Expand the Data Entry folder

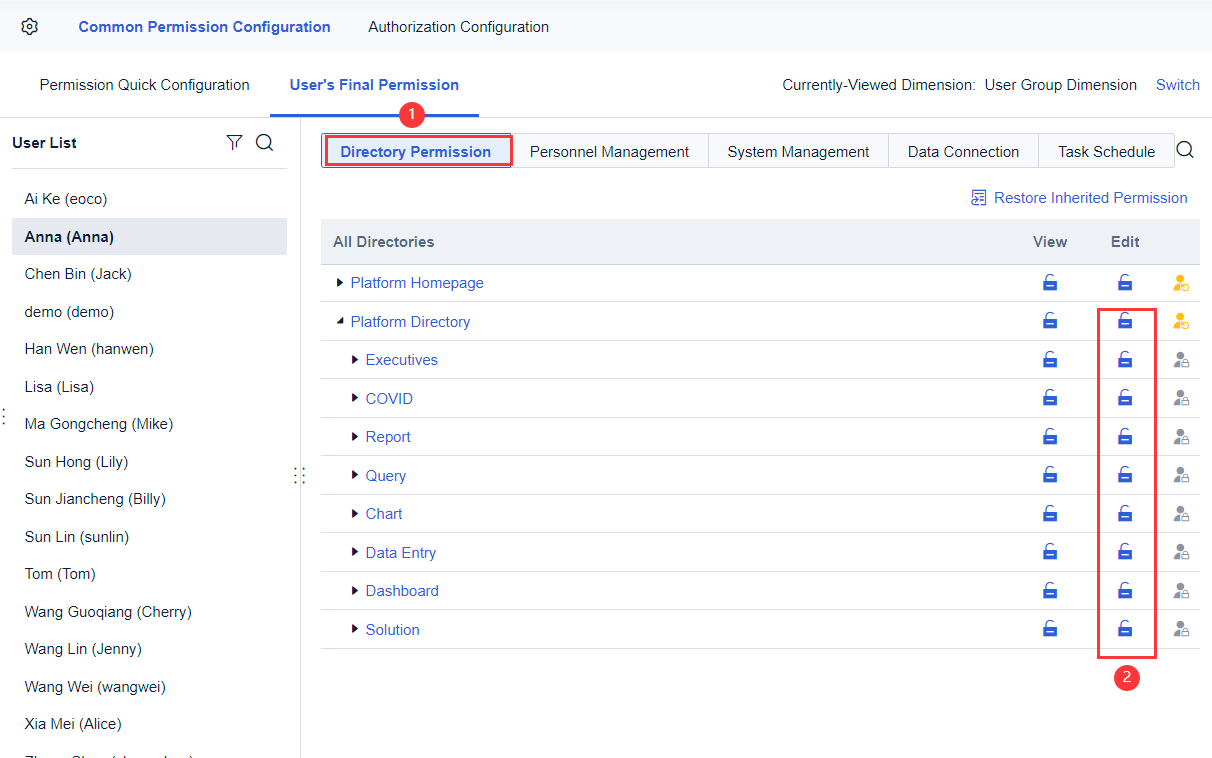[x=355, y=553]
